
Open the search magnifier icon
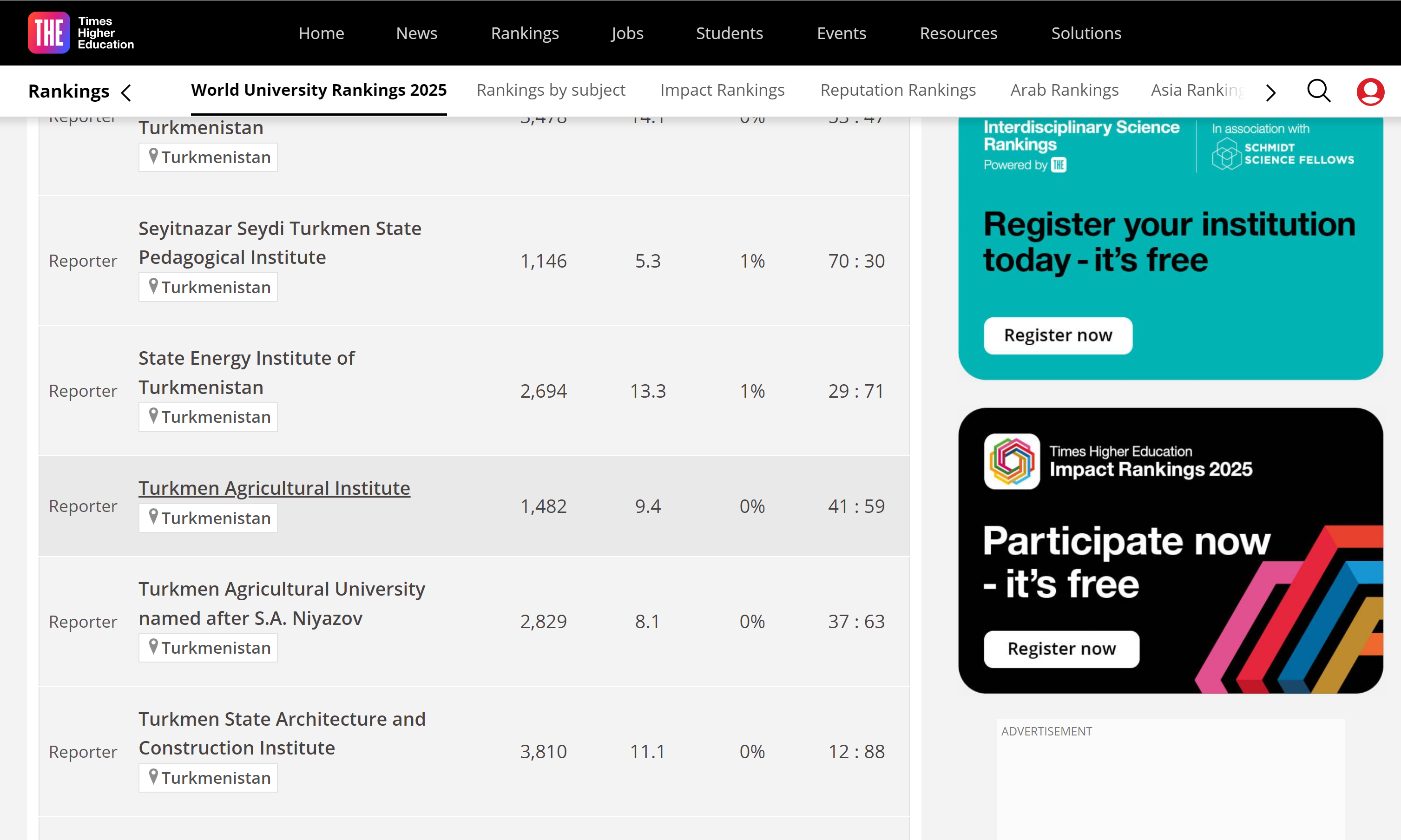1318,91
